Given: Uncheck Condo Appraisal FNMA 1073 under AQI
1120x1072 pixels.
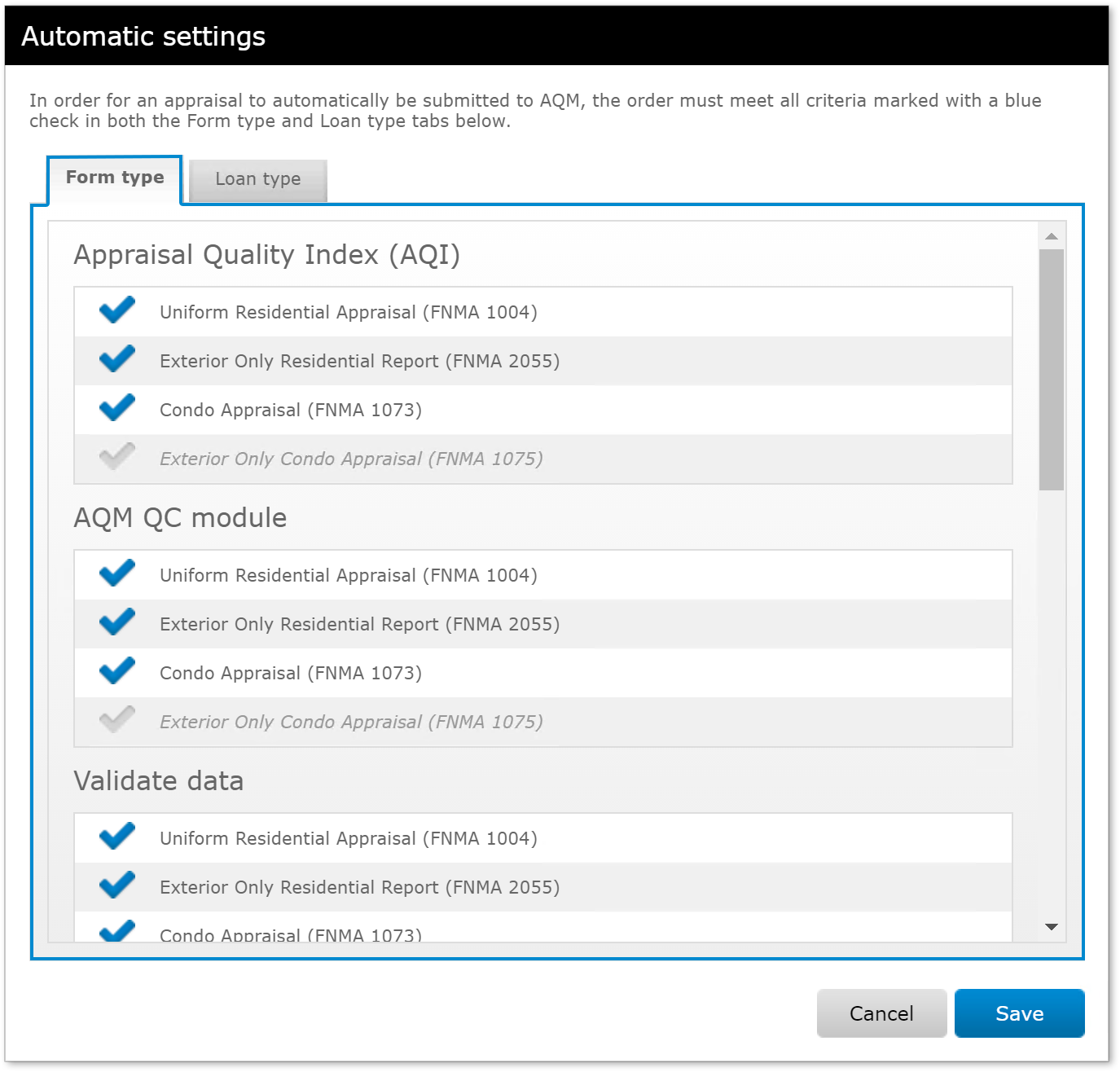Looking at the screenshot, I should [117, 408].
